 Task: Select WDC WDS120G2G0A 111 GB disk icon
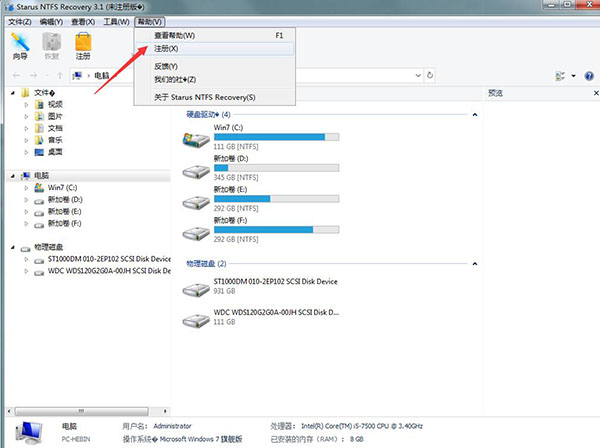[196, 321]
